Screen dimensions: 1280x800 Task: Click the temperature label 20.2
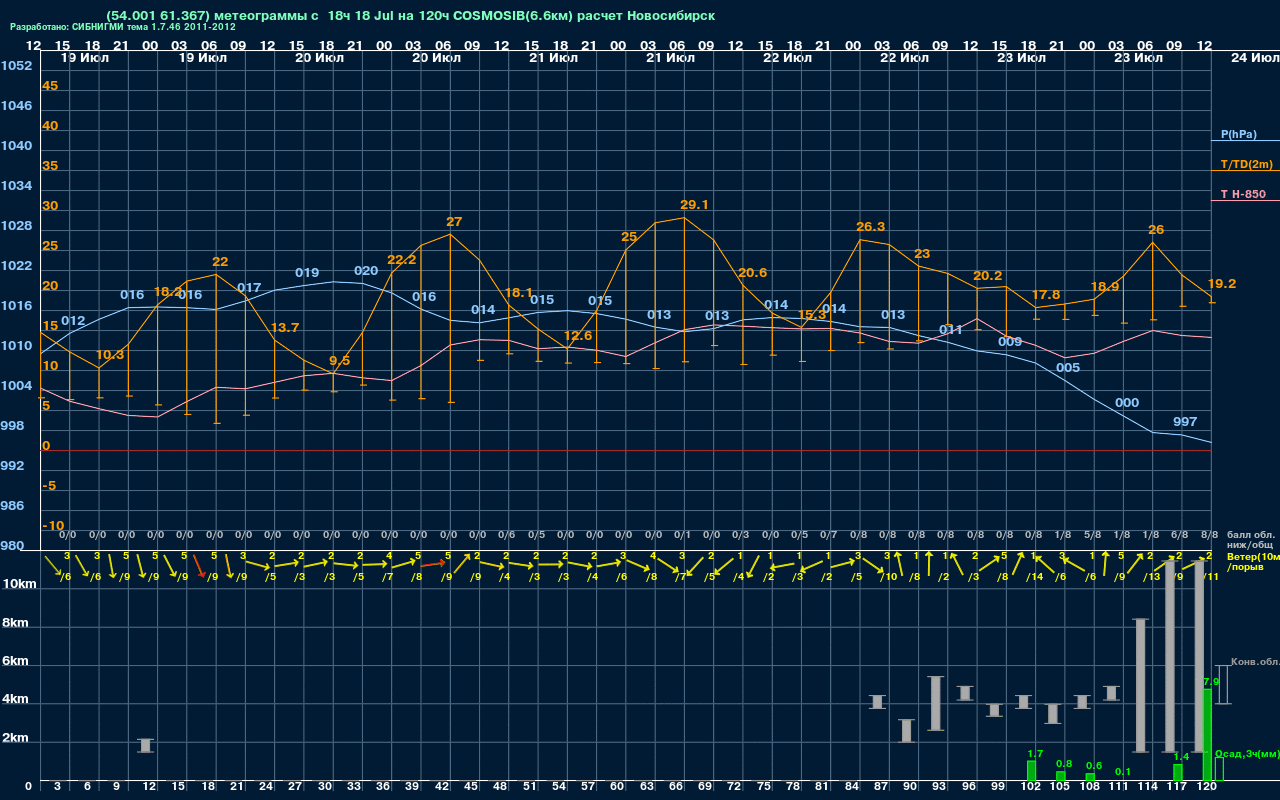987,276
